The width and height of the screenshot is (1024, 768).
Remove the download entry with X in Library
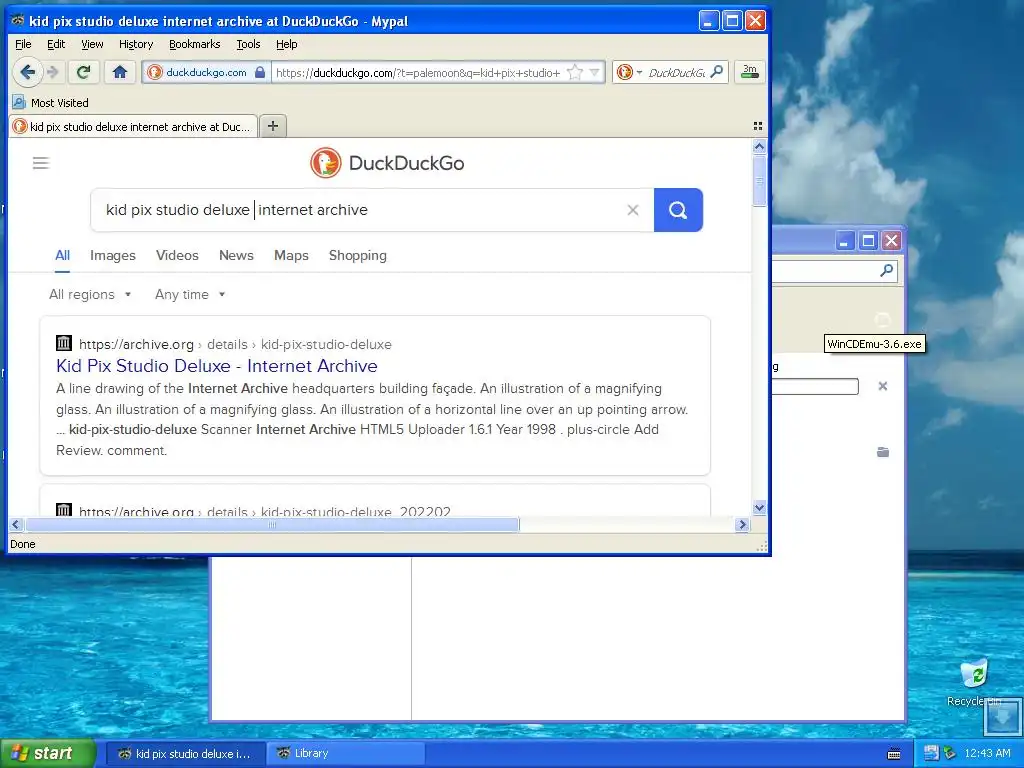[x=882, y=386]
